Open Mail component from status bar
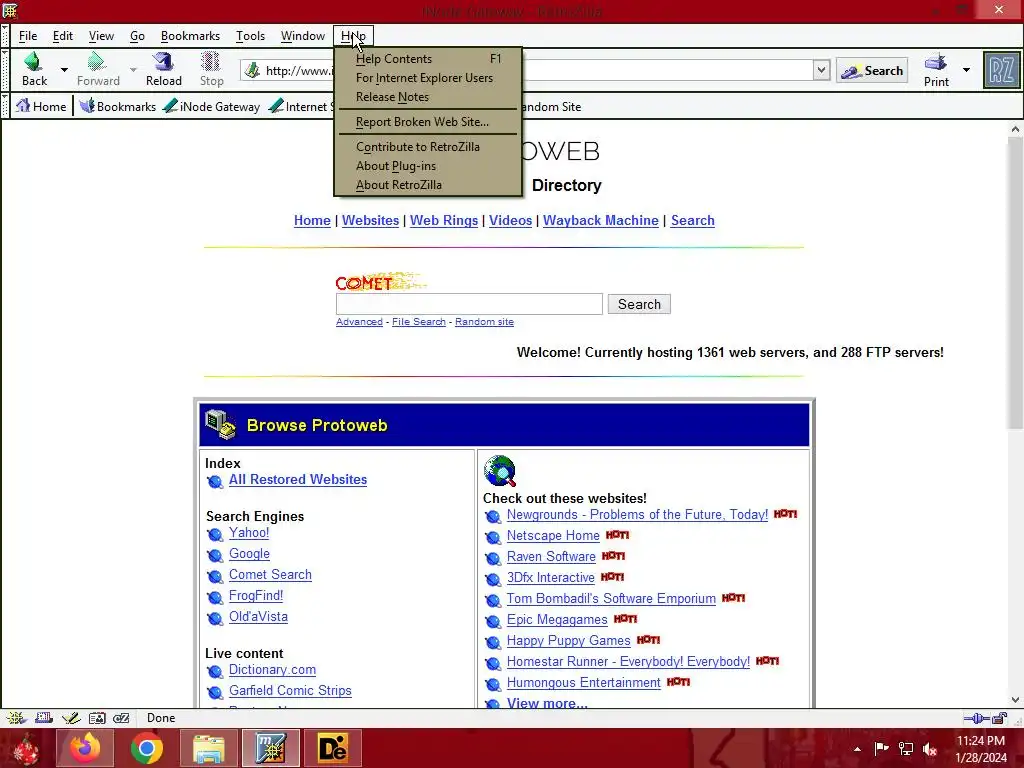Screen dimensions: 1024x768 (44, 718)
